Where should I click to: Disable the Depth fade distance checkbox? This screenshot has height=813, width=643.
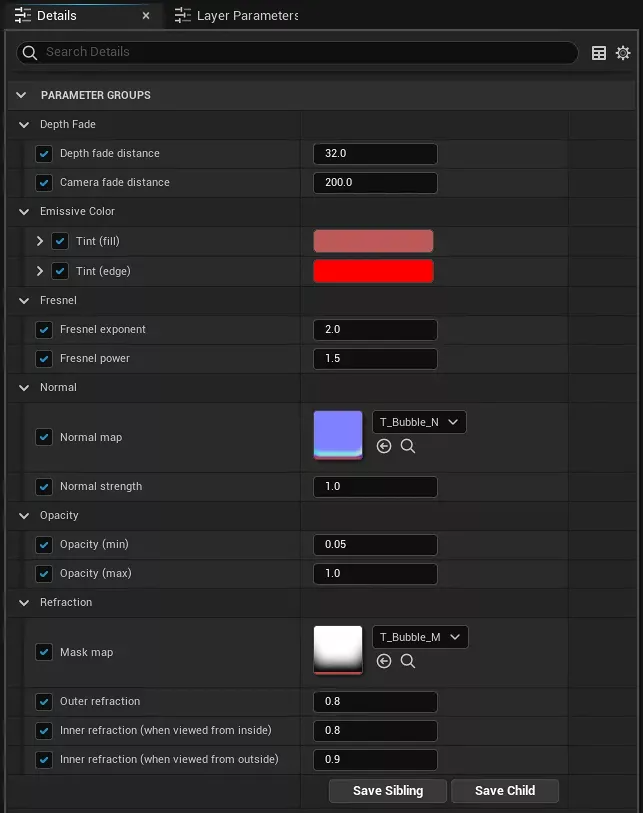tap(44, 154)
